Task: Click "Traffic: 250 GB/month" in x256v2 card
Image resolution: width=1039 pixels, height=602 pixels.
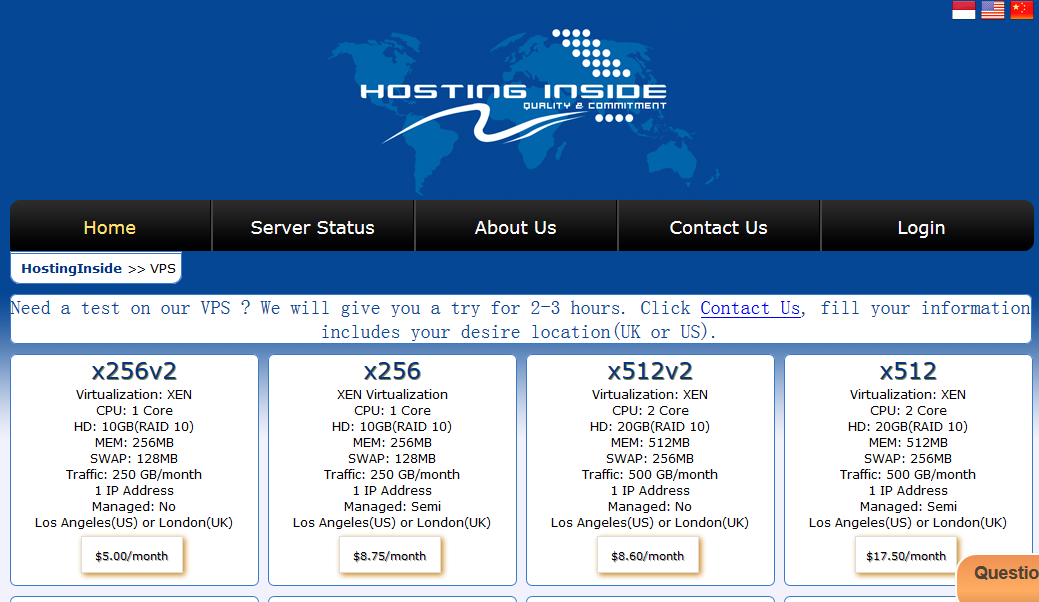Action: 134,475
